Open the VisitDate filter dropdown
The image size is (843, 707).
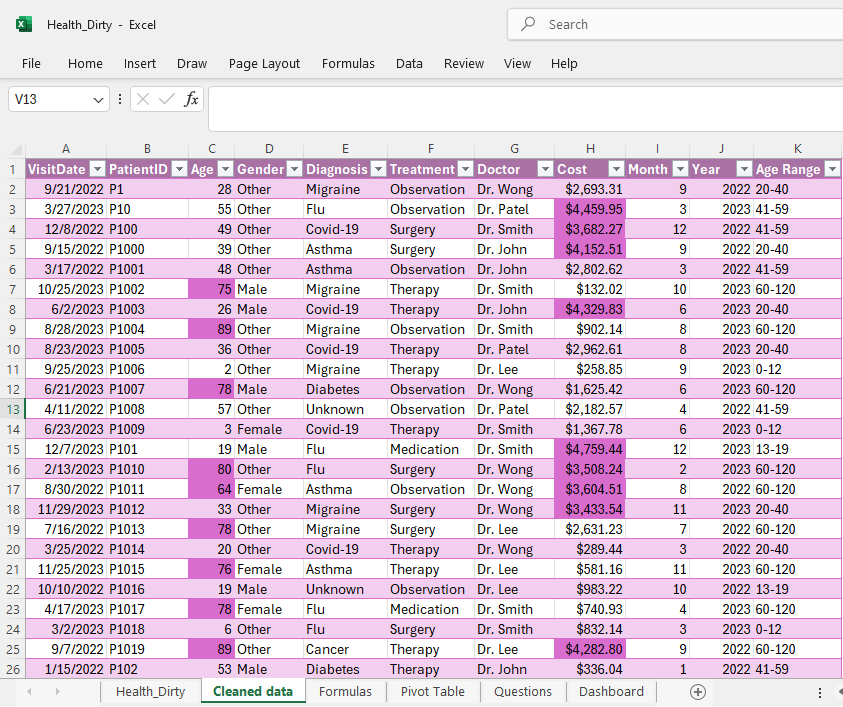(97, 169)
